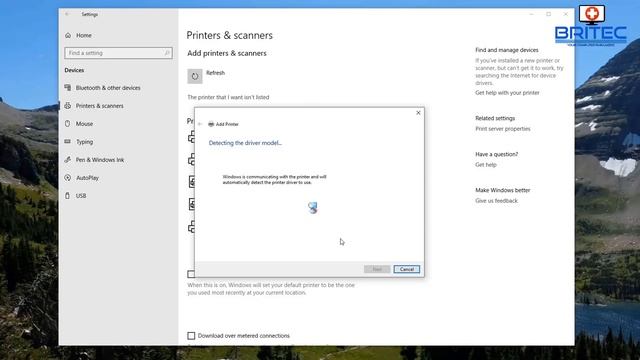Click the Mouse icon in sidebar
Screen dimensions: 640x360
[68, 123]
